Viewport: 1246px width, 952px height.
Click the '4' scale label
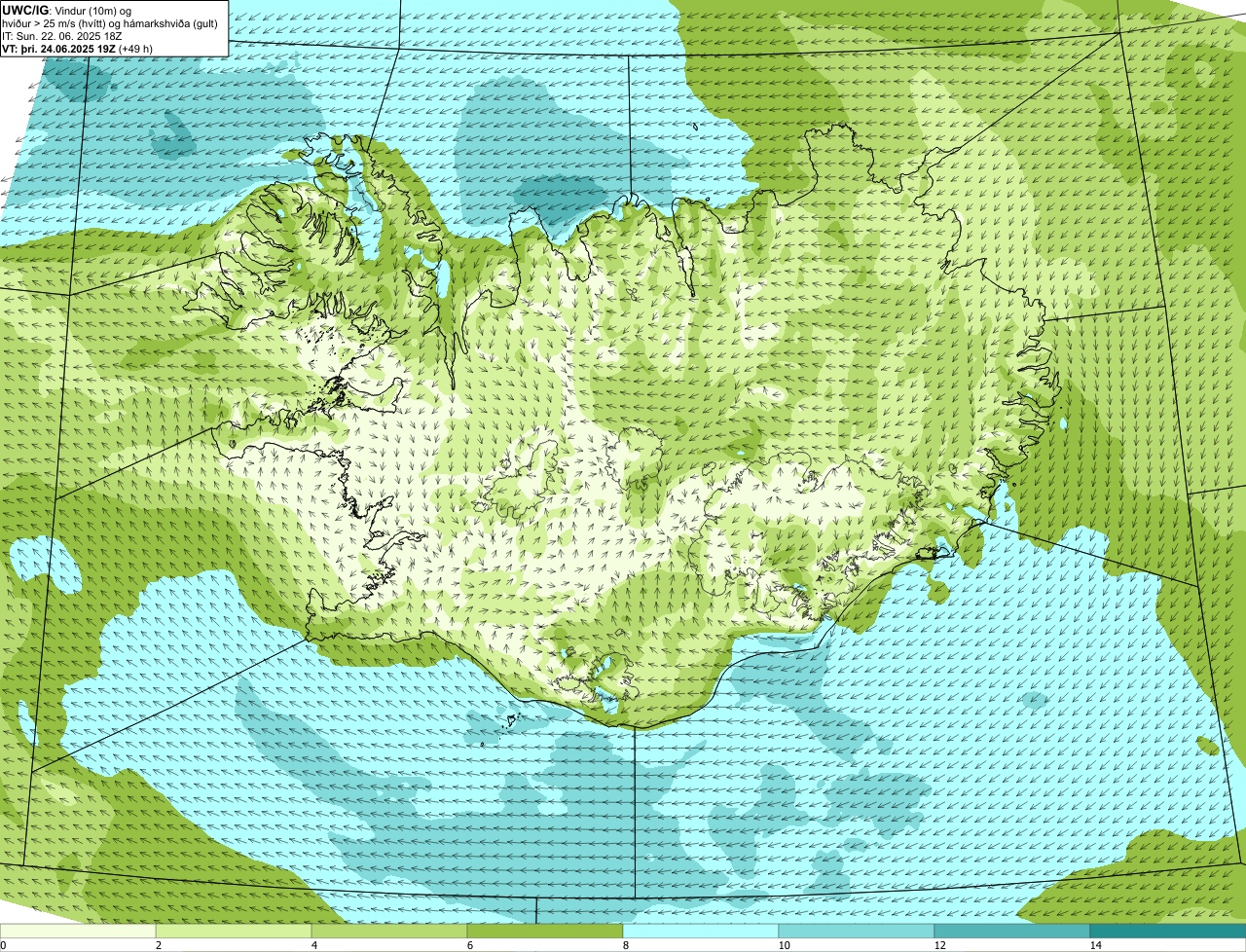coord(314,945)
